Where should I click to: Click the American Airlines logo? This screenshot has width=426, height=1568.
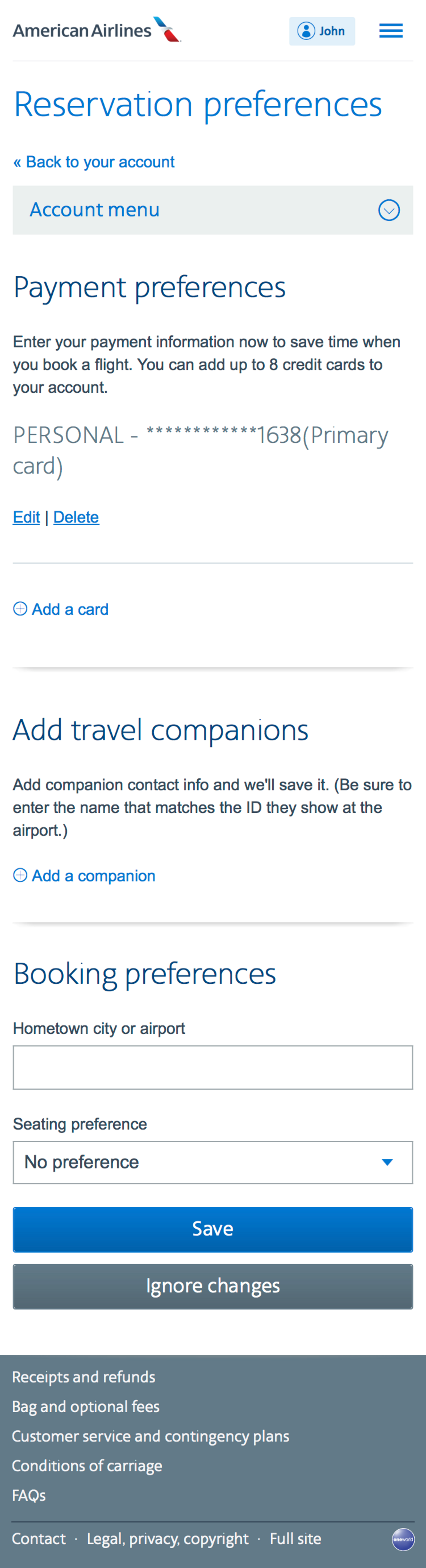coord(97,30)
